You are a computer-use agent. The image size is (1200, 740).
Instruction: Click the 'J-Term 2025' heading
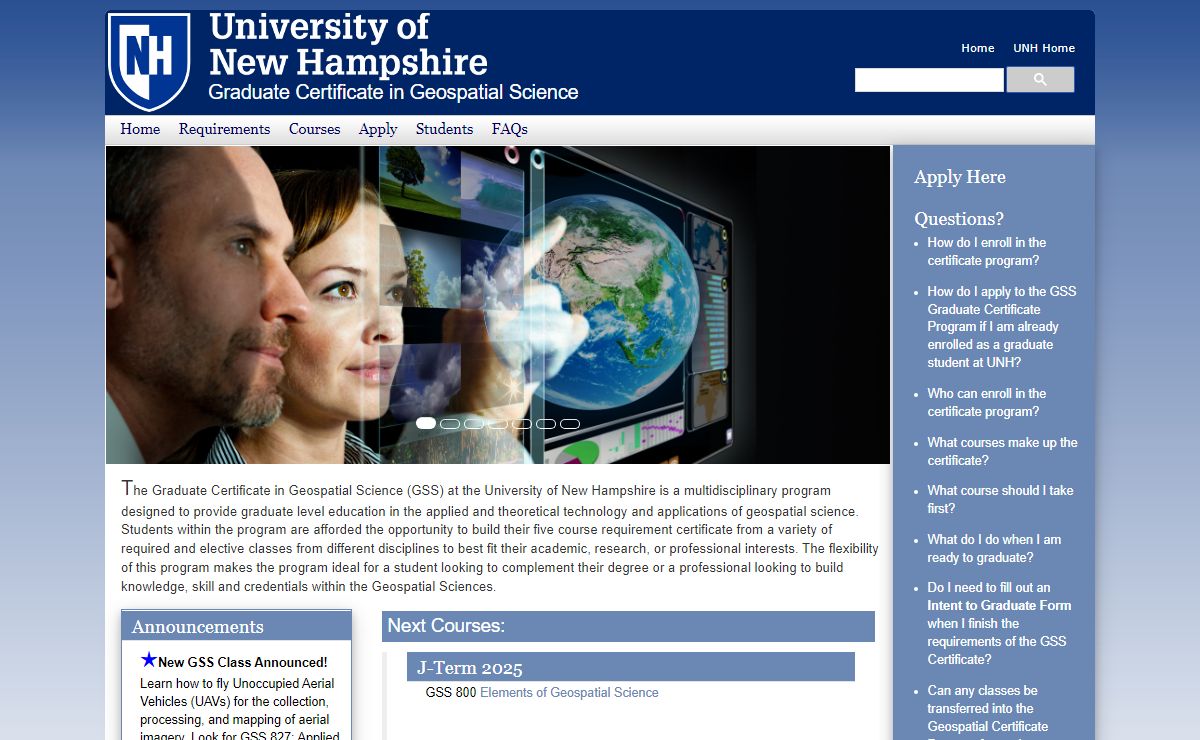(x=470, y=668)
